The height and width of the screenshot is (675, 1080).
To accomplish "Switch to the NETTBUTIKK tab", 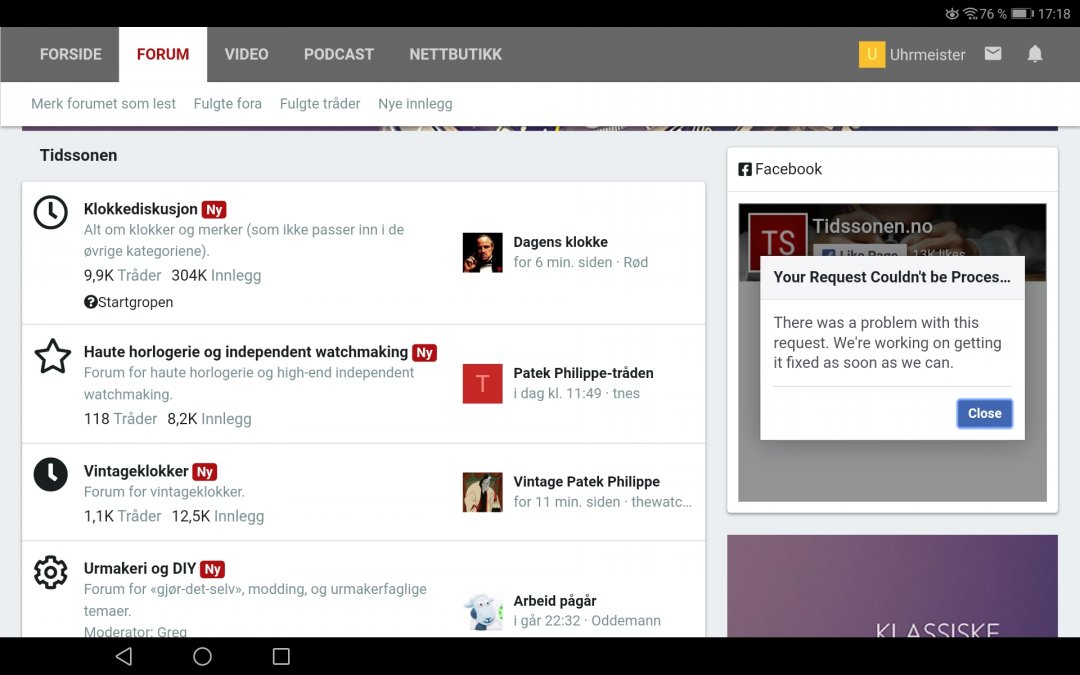I will click(455, 54).
